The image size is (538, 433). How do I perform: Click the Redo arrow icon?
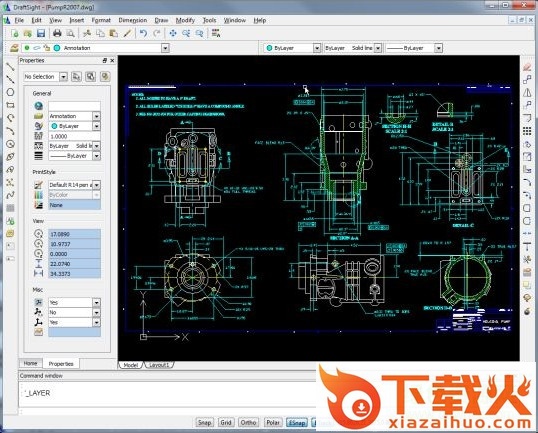tap(157, 33)
